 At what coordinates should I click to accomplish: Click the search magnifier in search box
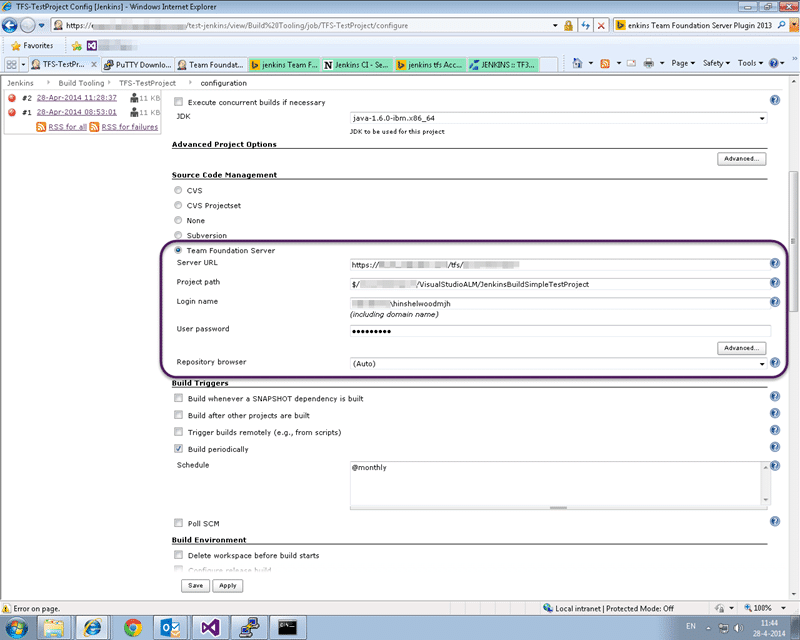tap(781, 25)
